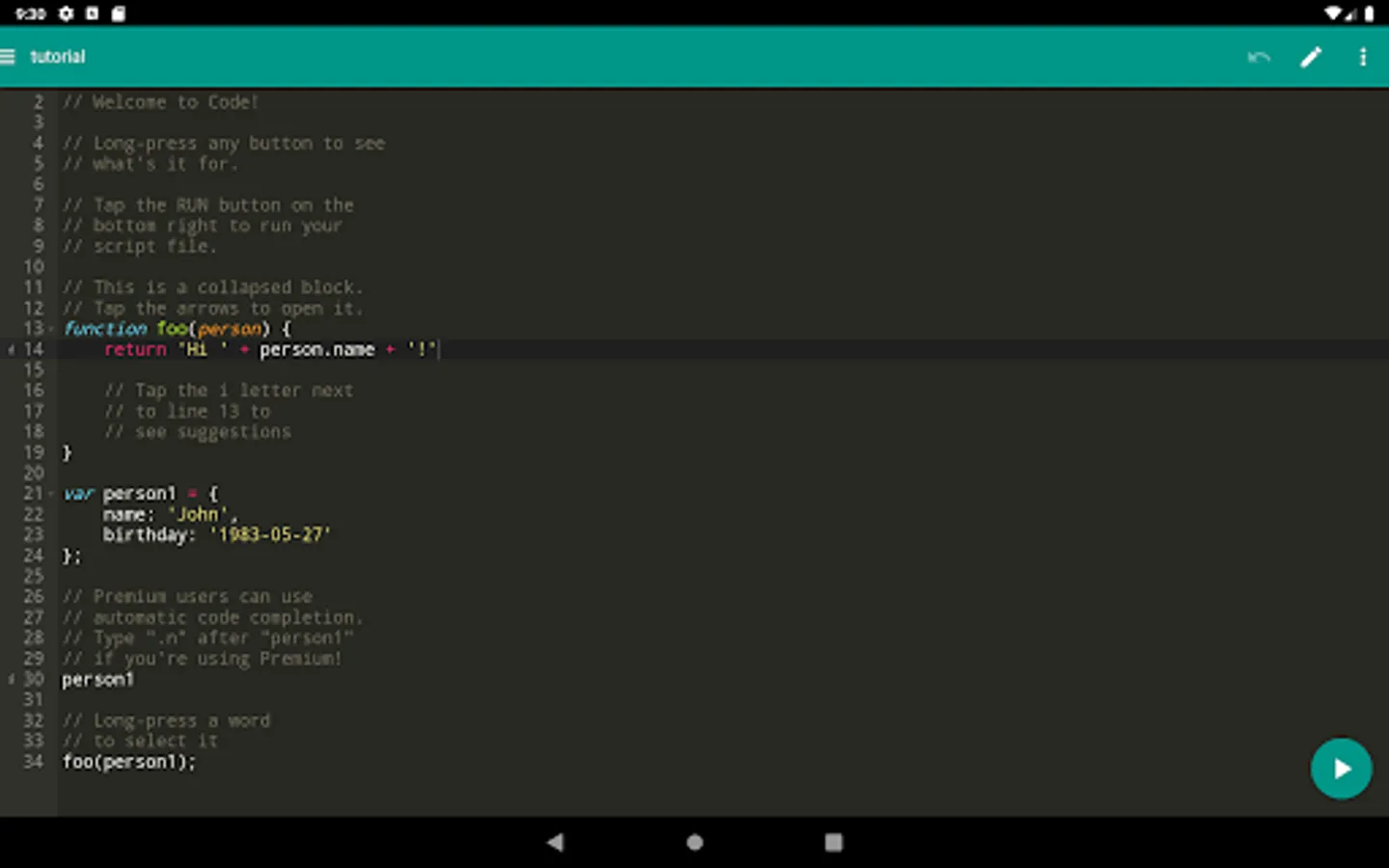The image size is (1389, 868).
Task: Tap the 'tutorial' title text
Action: coord(58,57)
